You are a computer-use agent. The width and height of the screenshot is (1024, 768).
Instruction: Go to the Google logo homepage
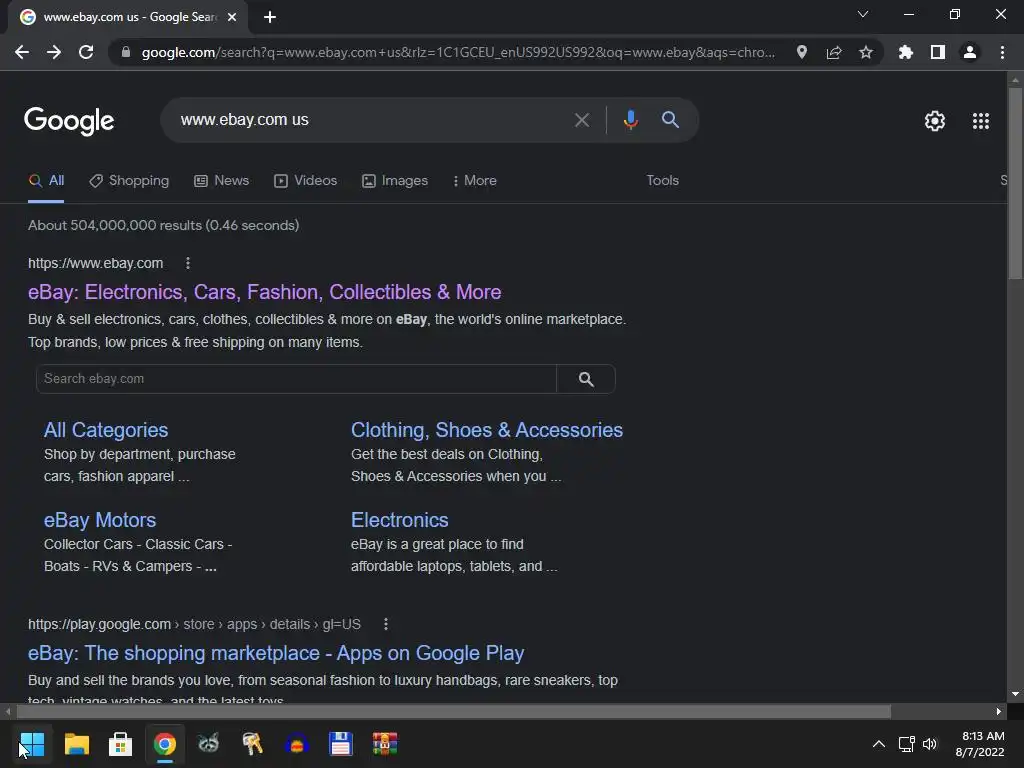point(69,121)
